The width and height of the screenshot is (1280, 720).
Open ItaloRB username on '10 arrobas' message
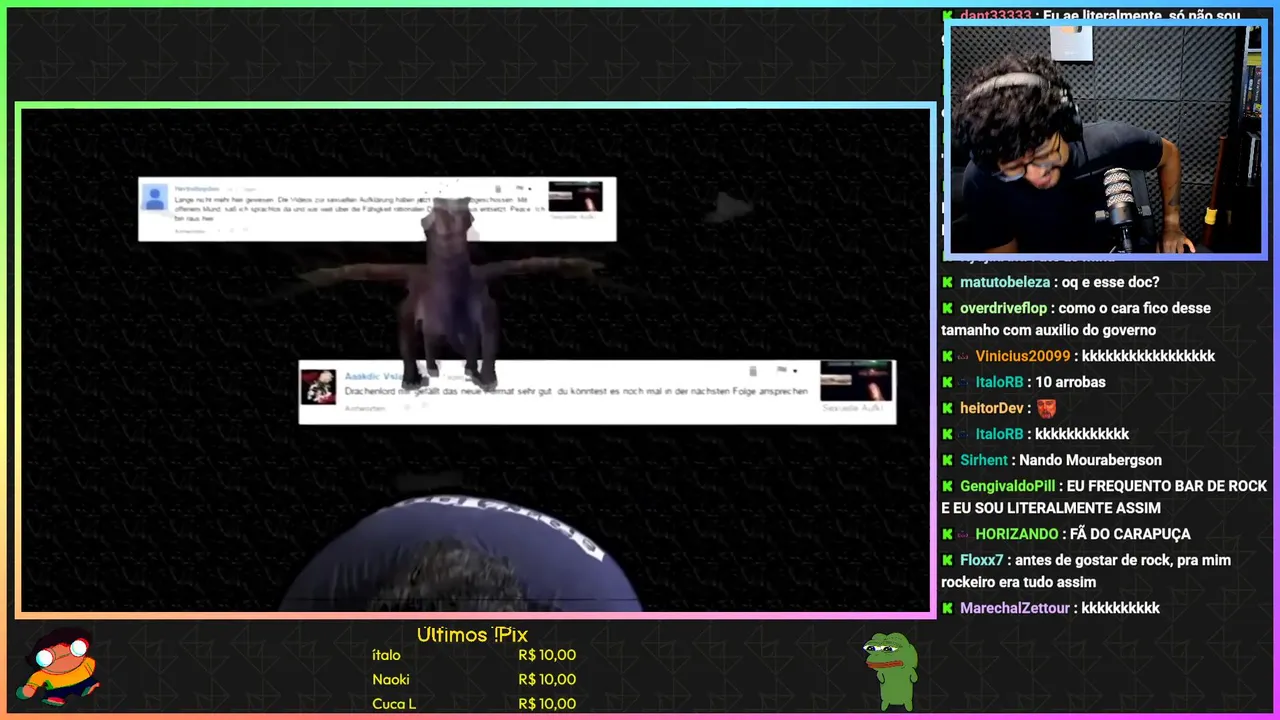999,383
